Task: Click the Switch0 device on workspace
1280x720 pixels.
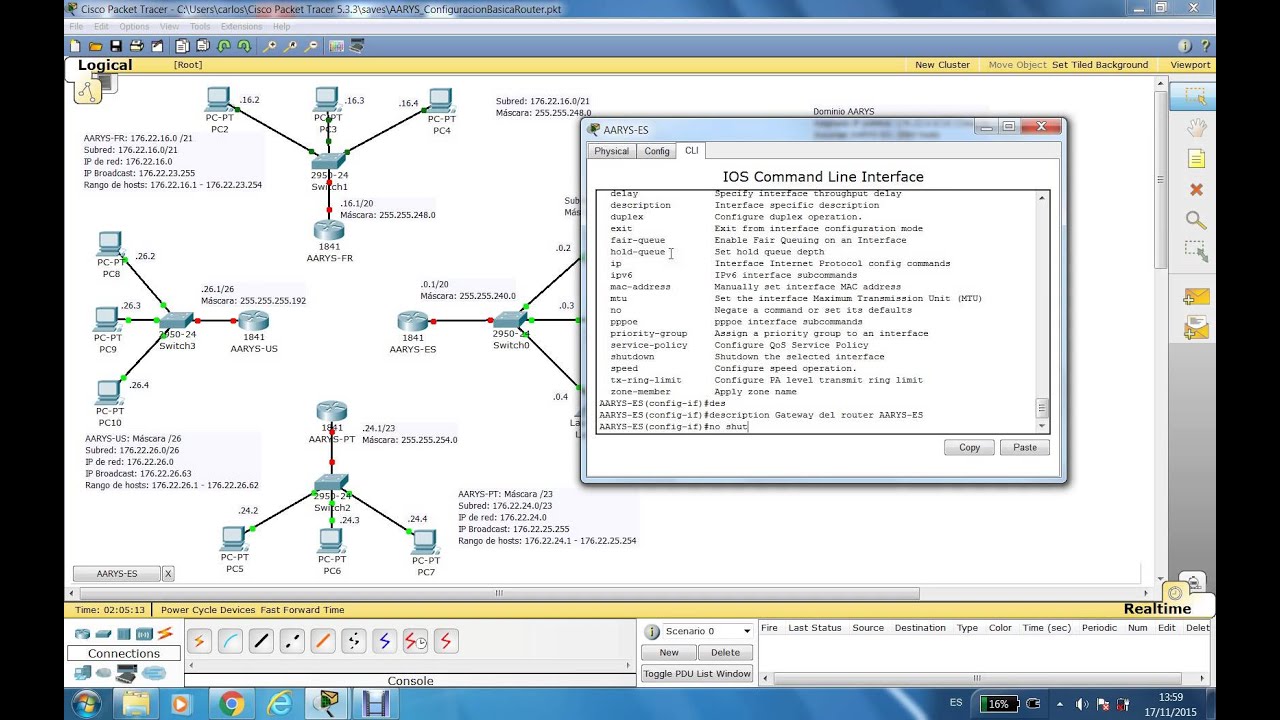Action: [x=510, y=320]
